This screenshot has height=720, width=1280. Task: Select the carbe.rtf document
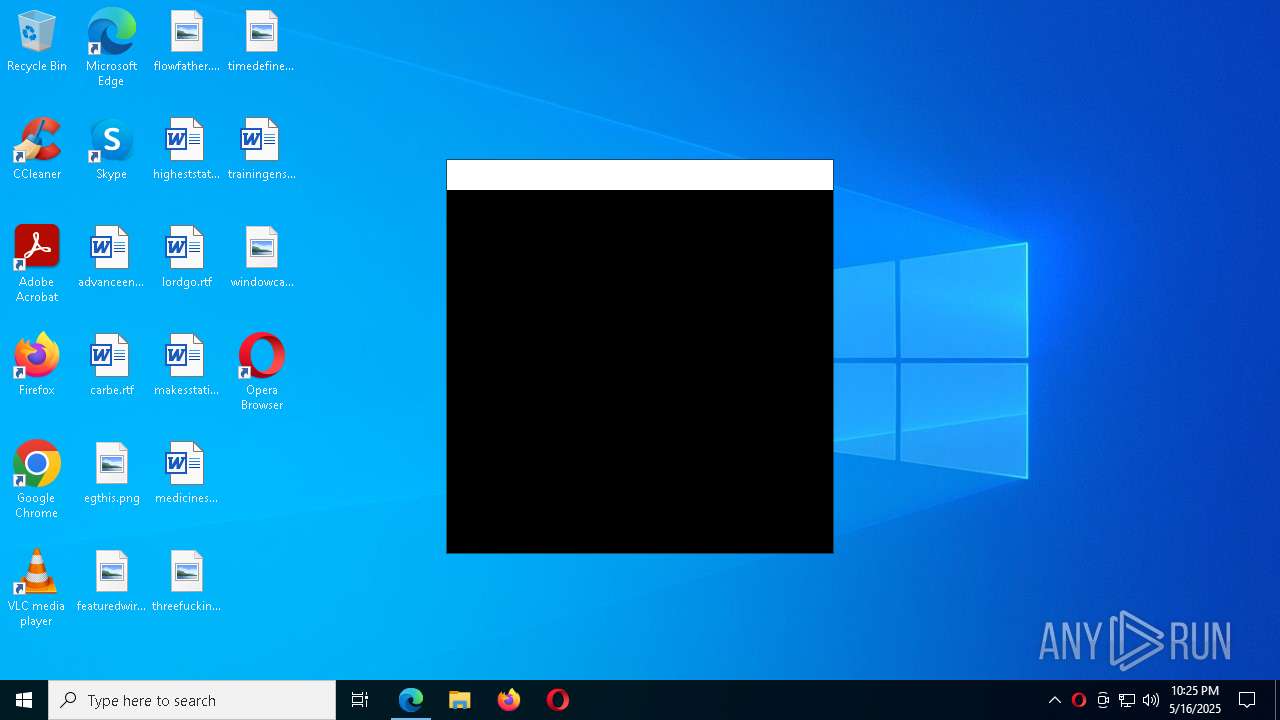[111, 366]
